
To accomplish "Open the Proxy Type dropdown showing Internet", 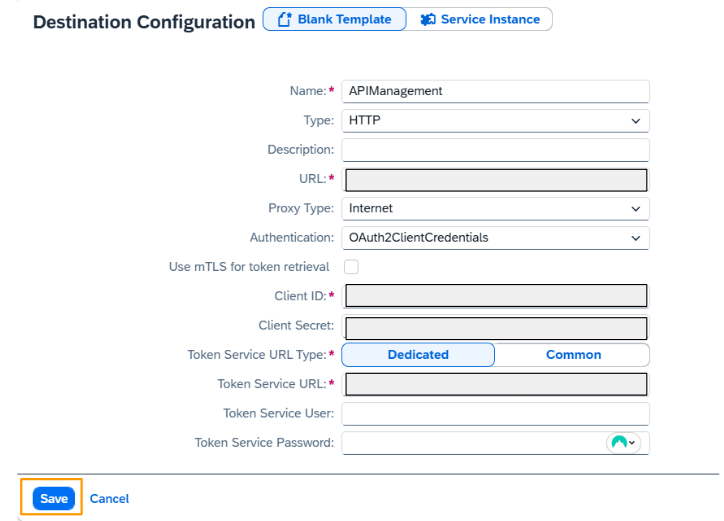I will pos(495,208).
